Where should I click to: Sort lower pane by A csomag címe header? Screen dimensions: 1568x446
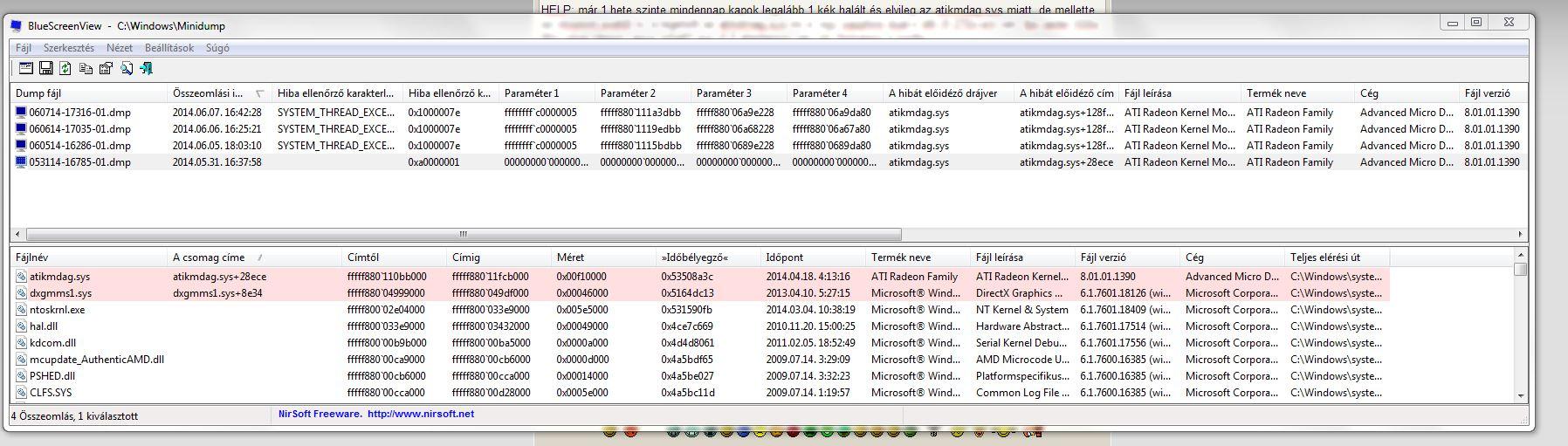click(255, 257)
